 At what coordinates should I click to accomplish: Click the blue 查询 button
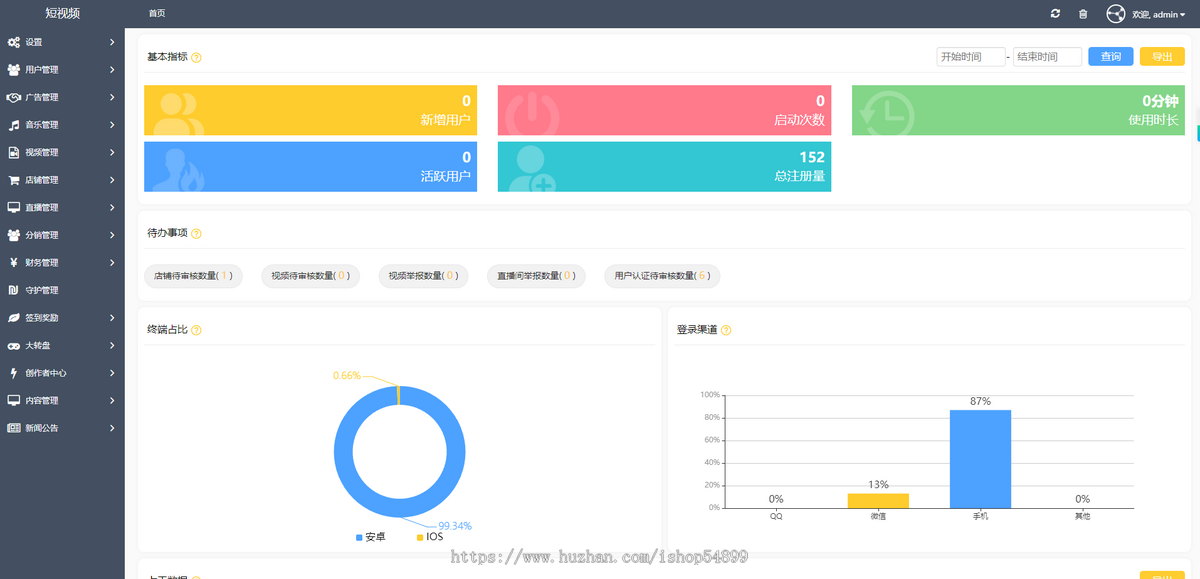point(1111,57)
